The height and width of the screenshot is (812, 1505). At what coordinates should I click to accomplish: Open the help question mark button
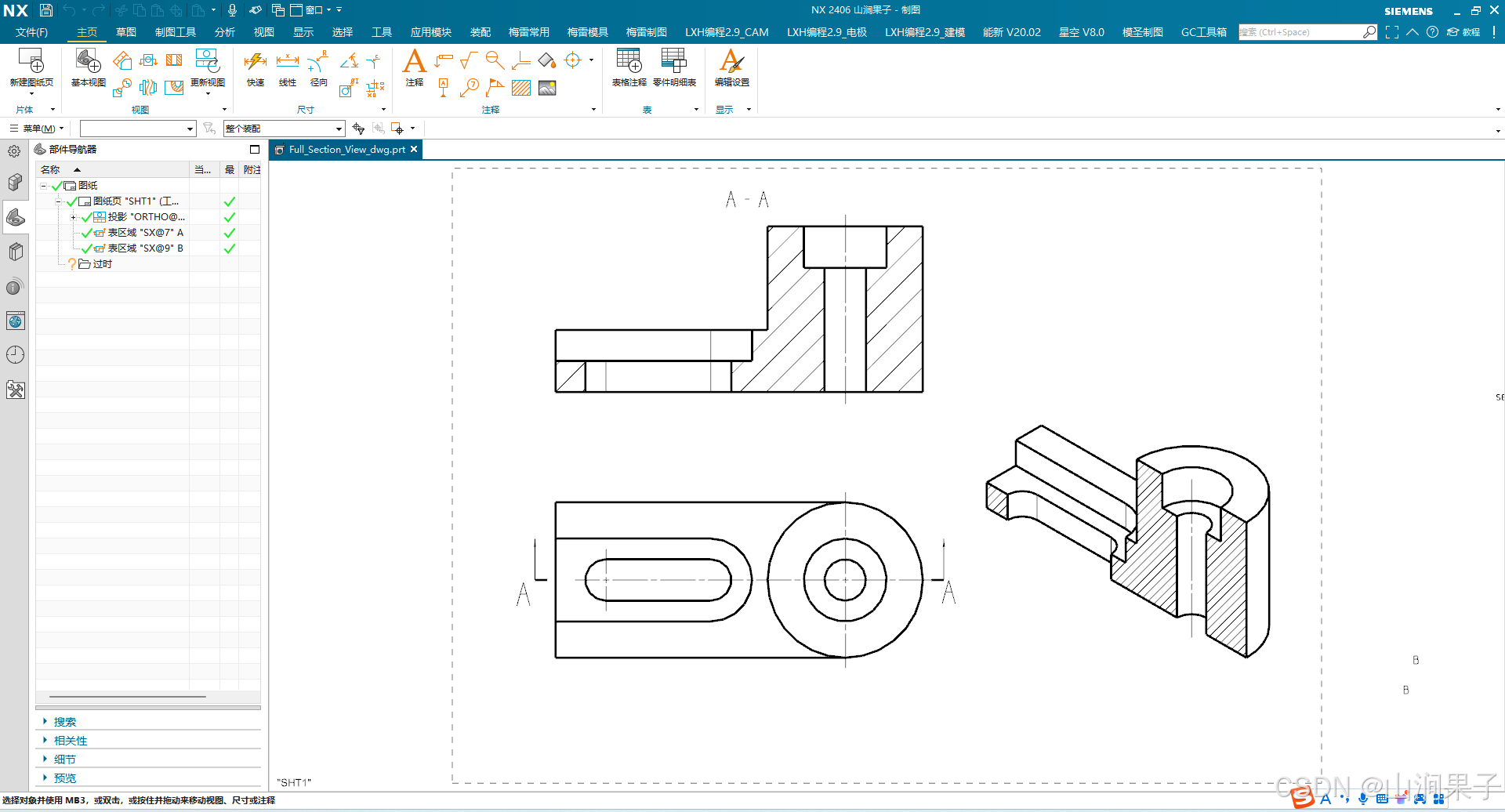pyautogui.click(x=1432, y=32)
